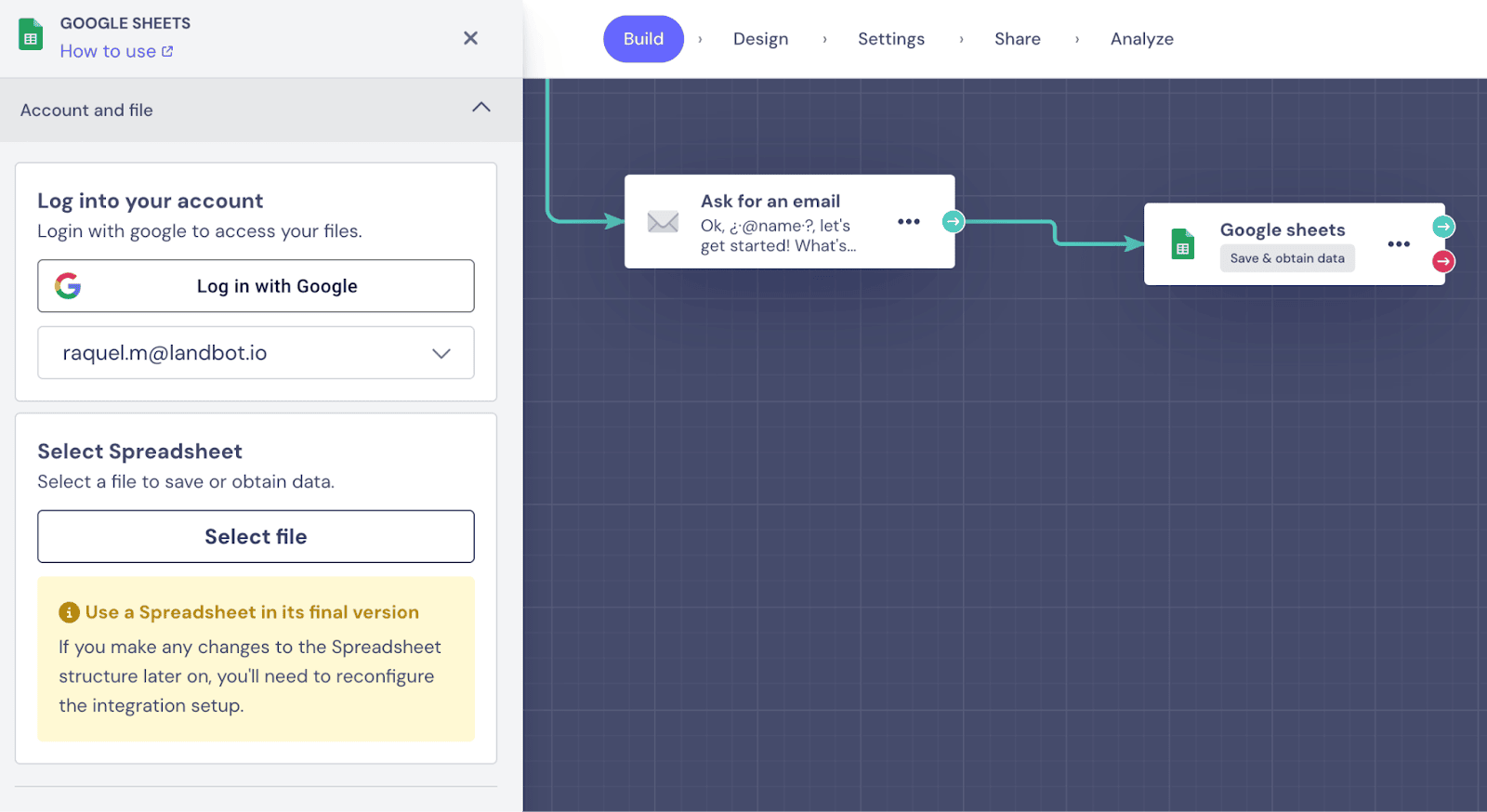Screen dimensions: 1487x812
Task: Click the envelope icon on email block
Action: click(663, 222)
